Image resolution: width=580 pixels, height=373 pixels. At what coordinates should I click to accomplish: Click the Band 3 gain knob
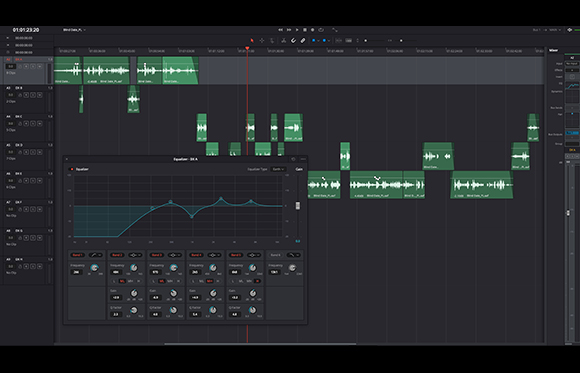173,293
